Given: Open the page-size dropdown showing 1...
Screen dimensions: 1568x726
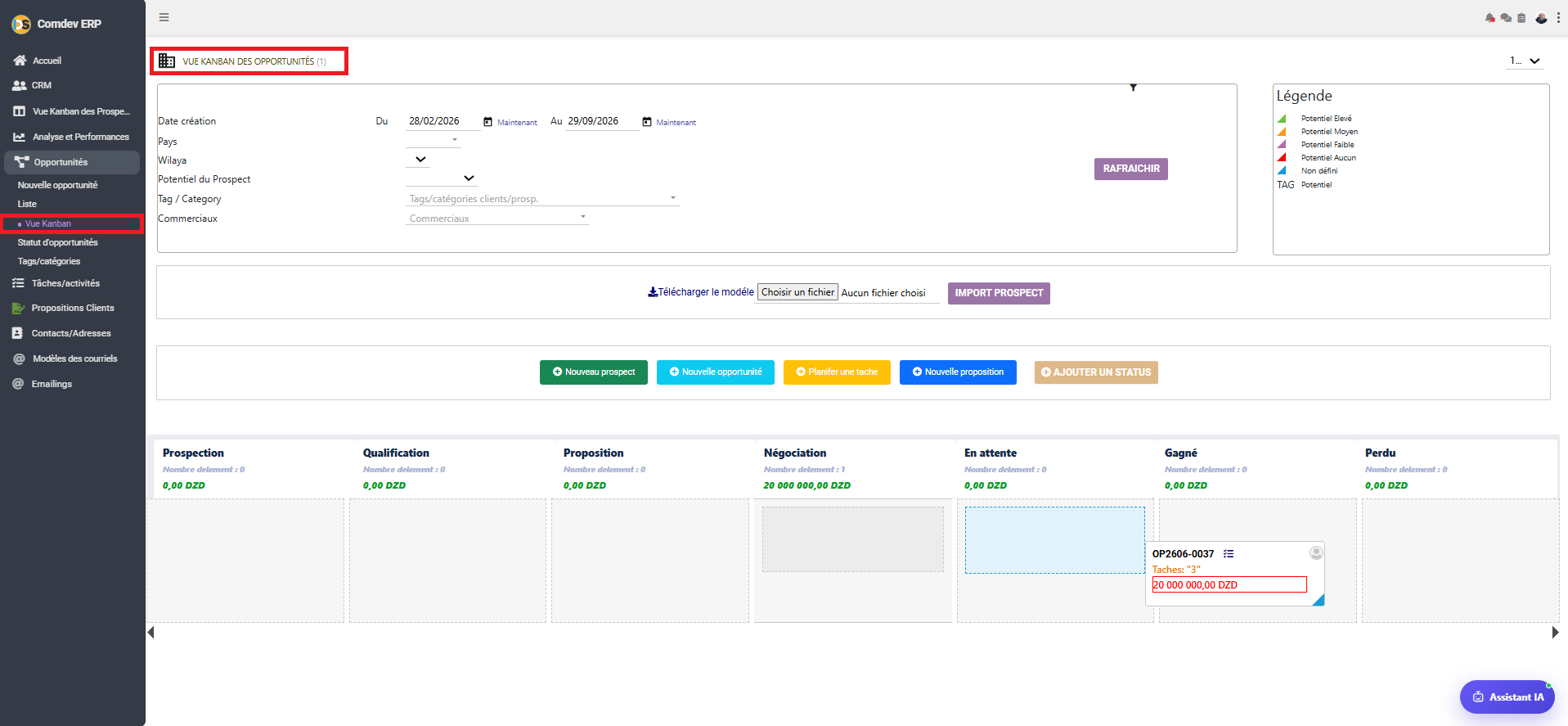Looking at the screenshot, I should click(1525, 61).
